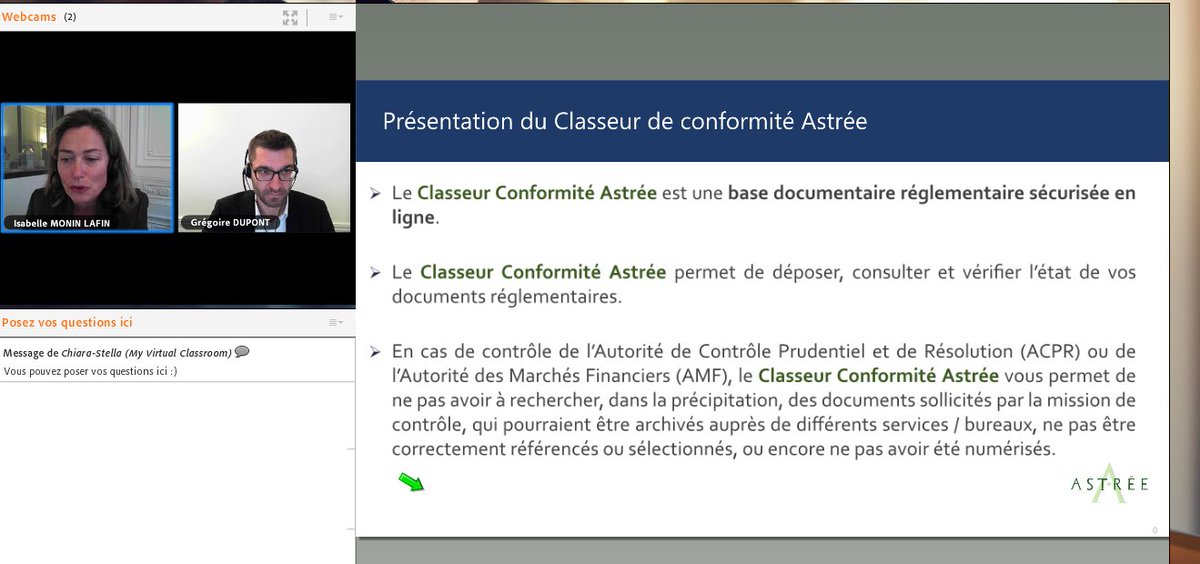Open the Webcams pod options menu
The image size is (1200, 564).
(x=336, y=17)
